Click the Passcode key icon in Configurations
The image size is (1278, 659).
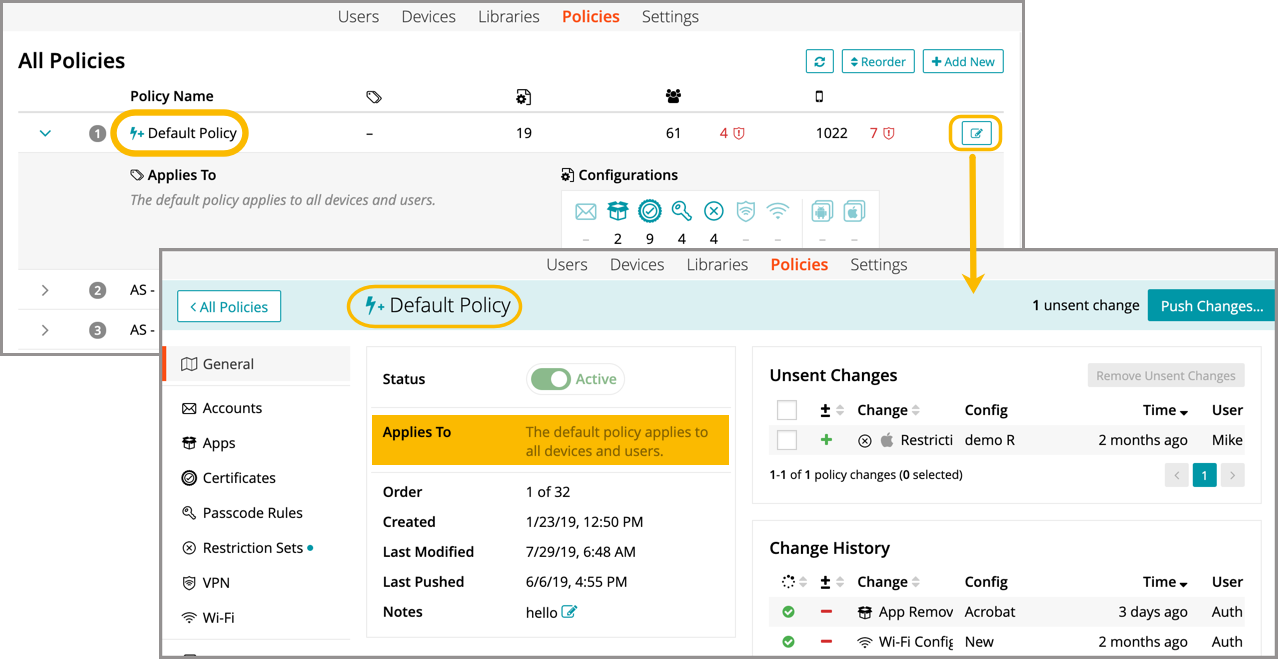pyautogui.click(x=681, y=211)
